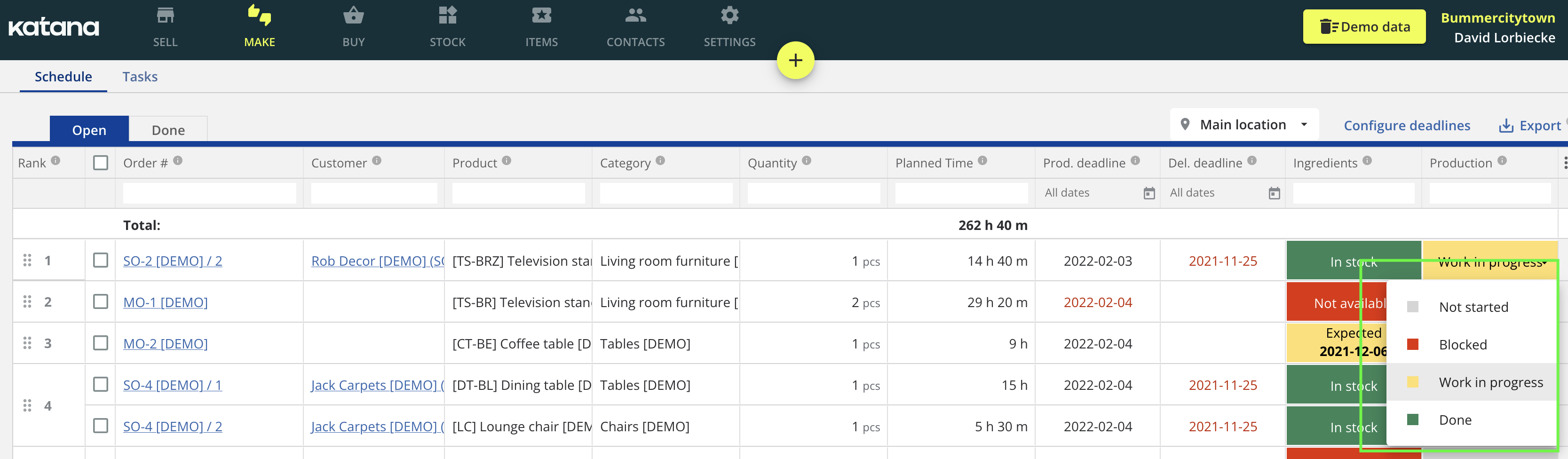Click In stock ingredients cell for SO-2

tap(1353, 261)
